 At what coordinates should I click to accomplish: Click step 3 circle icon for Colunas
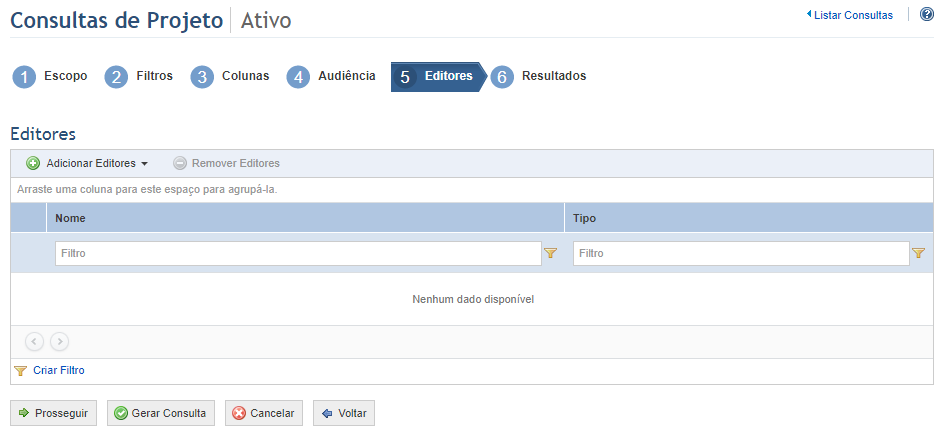pos(202,77)
